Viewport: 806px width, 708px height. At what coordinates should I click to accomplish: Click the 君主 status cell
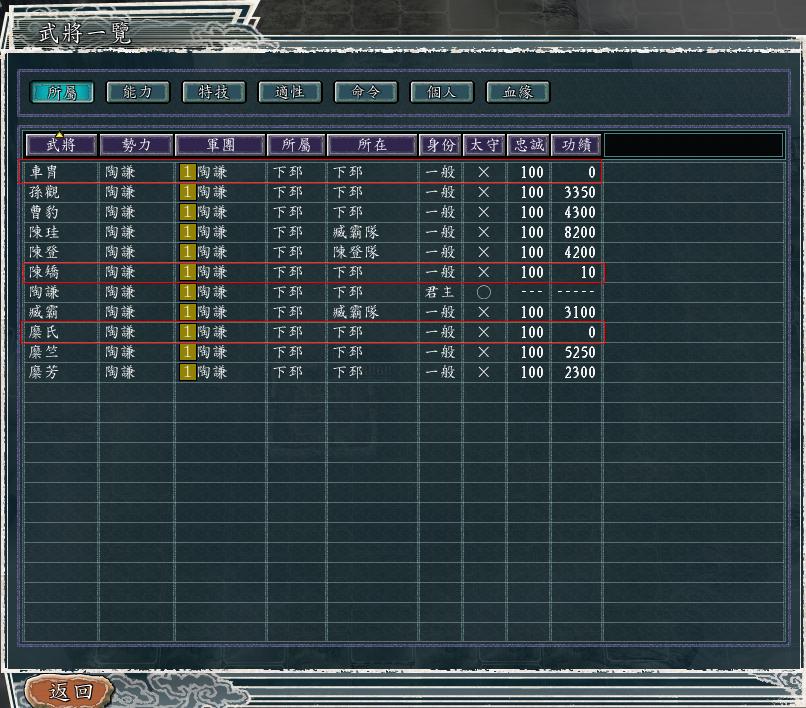pyautogui.click(x=440, y=293)
